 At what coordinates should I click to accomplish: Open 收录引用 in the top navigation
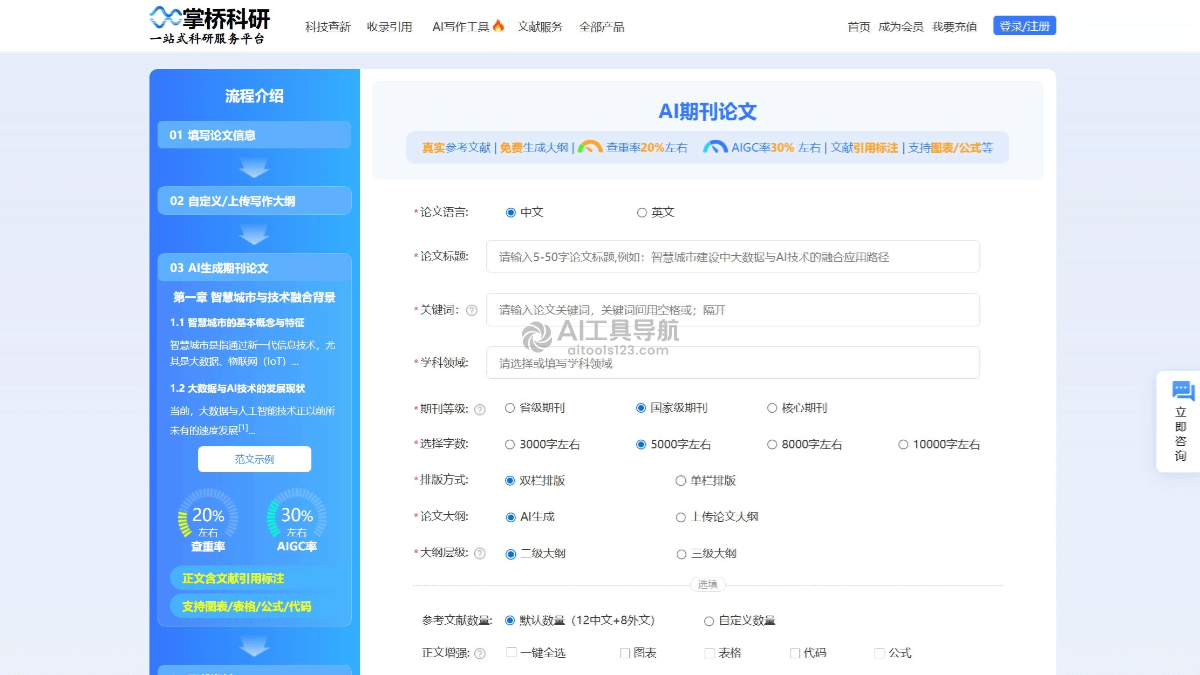click(389, 27)
